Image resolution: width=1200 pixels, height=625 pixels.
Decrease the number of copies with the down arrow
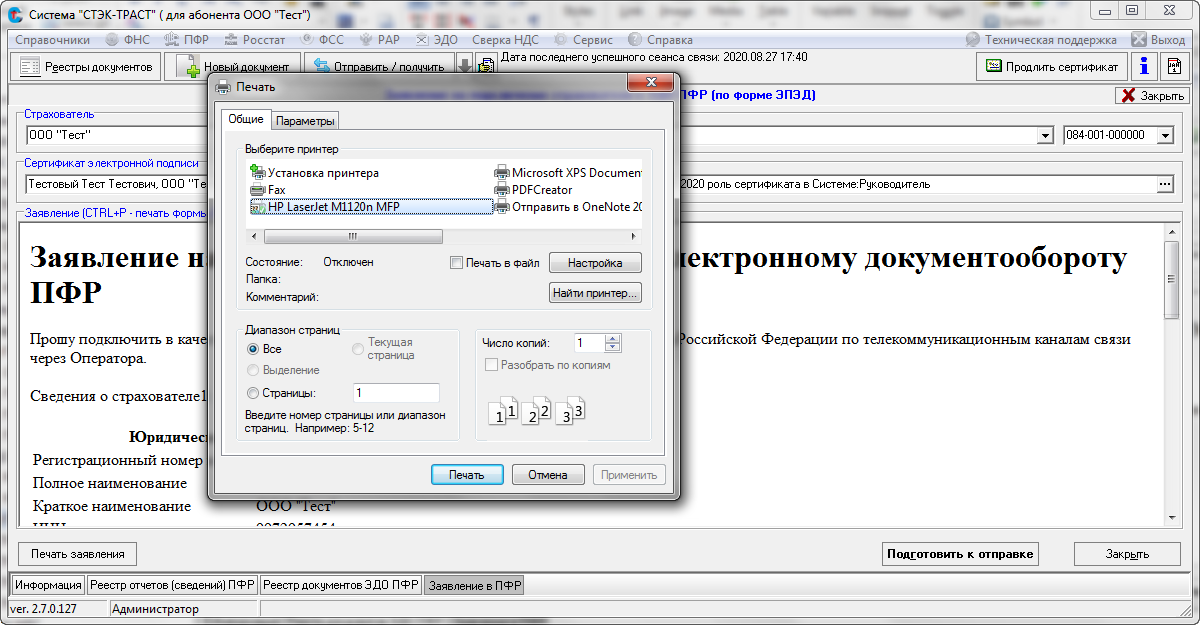(x=613, y=348)
